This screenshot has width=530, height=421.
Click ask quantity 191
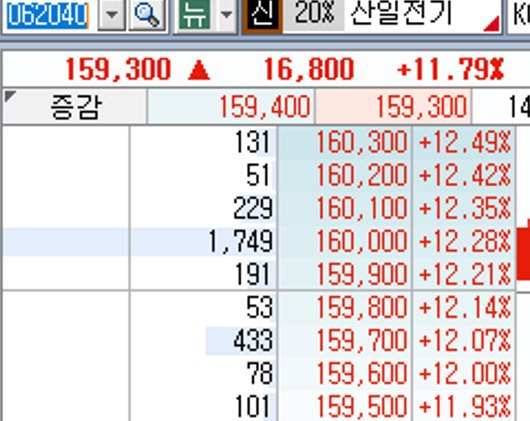tap(252, 274)
